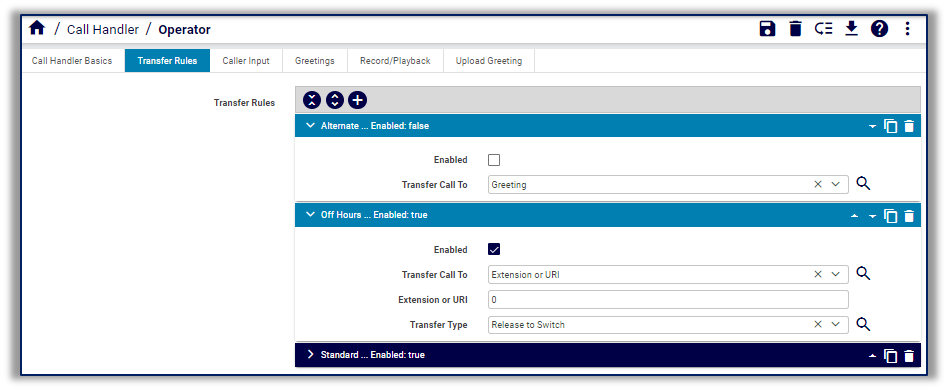The image size is (948, 390).
Task: Click the top toolbar Delete trash icon
Action: [x=796, y=28]
